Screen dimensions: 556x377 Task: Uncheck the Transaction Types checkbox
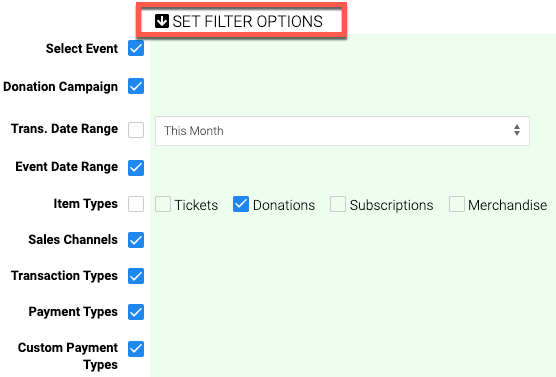click(x=136, y=276)
